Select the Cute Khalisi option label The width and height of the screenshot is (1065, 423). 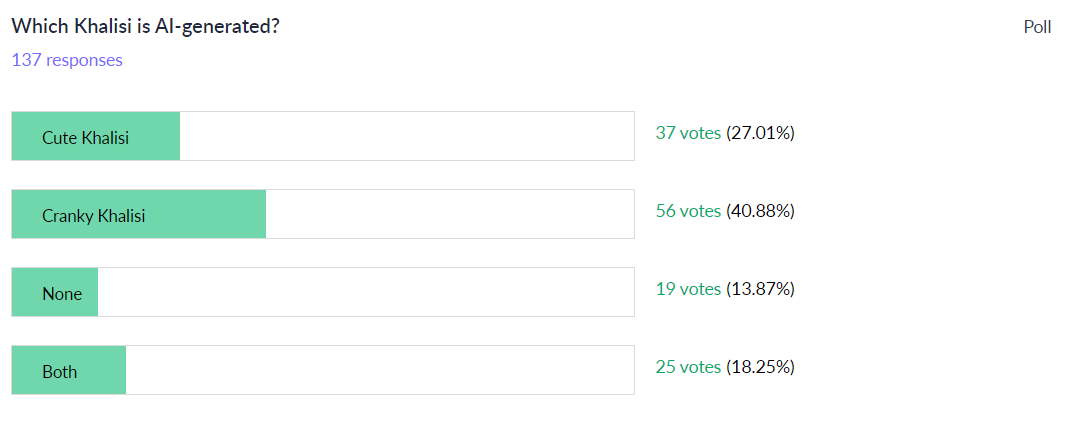(85, 137)
